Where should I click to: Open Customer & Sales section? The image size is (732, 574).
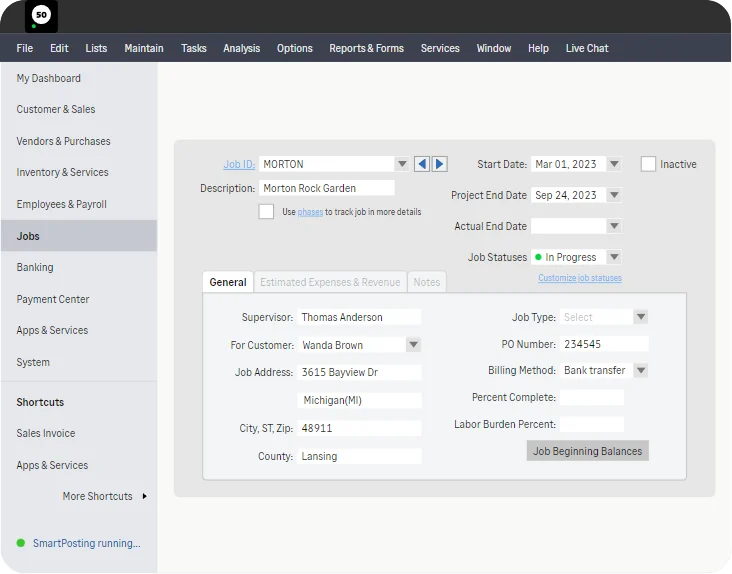[x=56, y=109]
